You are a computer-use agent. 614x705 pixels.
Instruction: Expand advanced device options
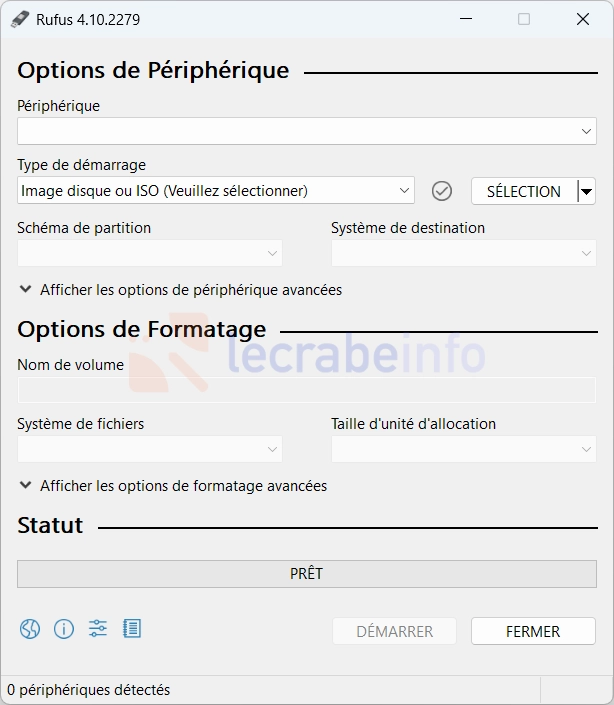[180, 290]
